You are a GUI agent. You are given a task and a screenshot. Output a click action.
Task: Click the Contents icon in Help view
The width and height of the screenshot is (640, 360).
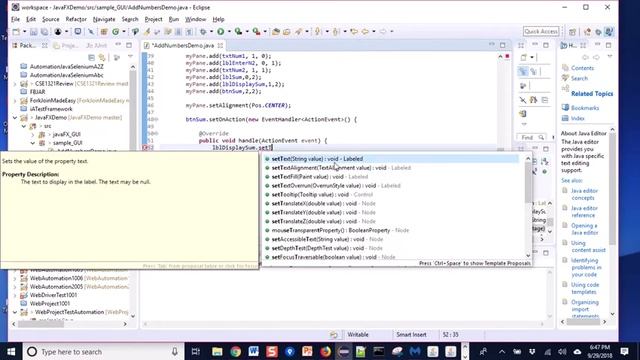[565, 68]
